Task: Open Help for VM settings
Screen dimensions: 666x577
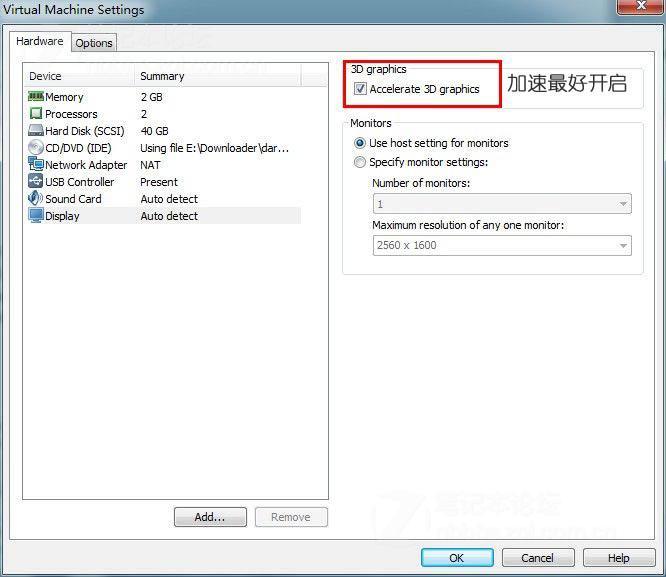Action: [619, 558]
